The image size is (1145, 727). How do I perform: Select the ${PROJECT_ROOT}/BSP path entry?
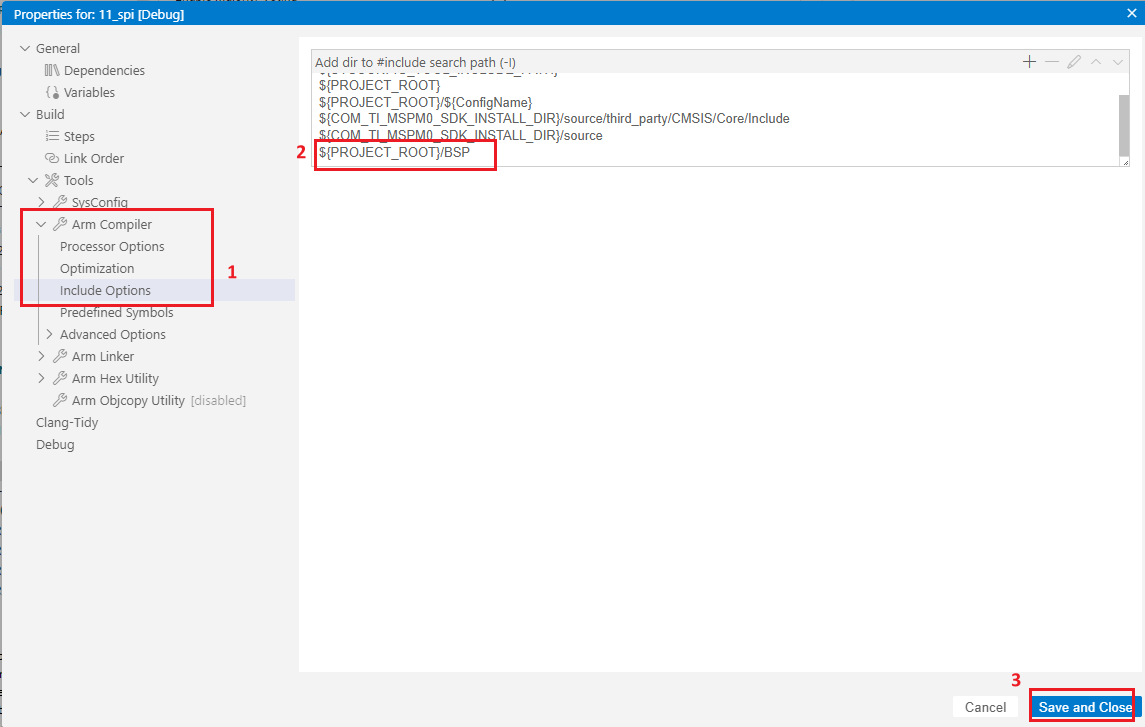(394, 152)
